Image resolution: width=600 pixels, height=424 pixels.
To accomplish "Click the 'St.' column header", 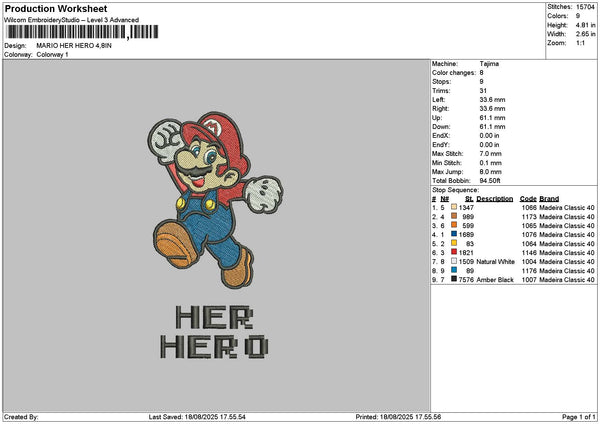I will (469, 199).
